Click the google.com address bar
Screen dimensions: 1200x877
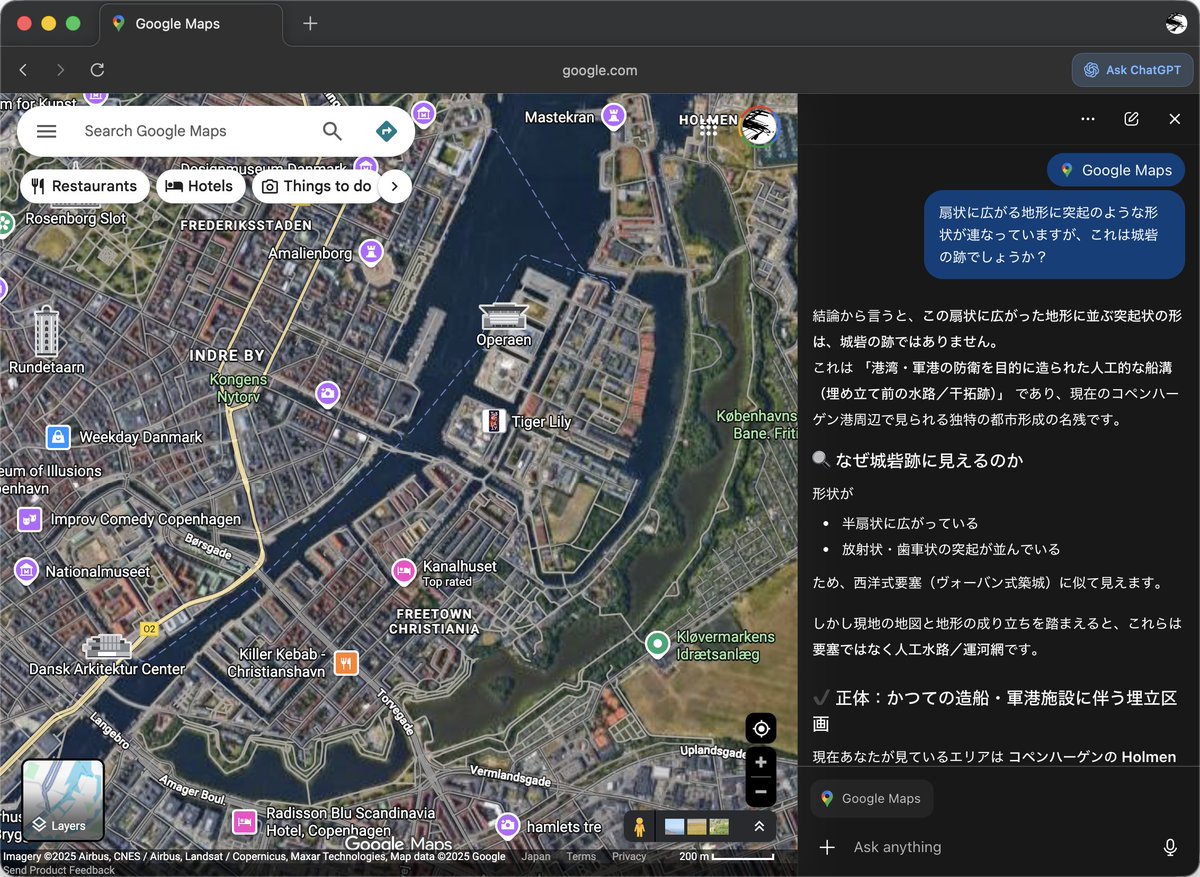coord(599,70)
